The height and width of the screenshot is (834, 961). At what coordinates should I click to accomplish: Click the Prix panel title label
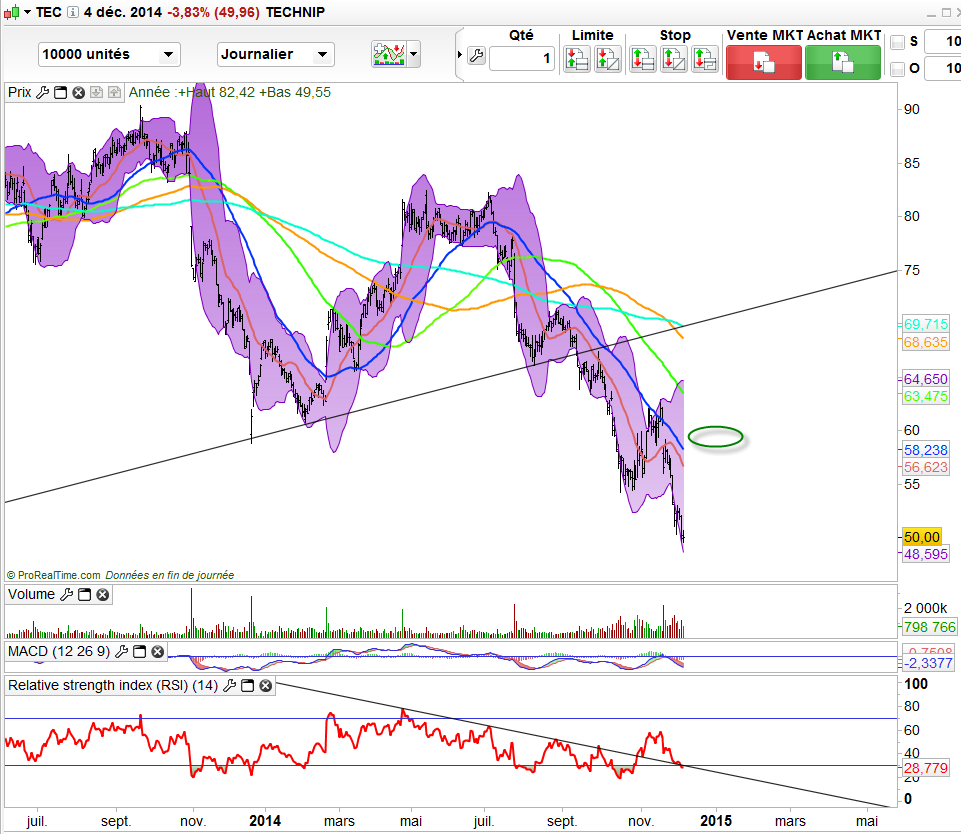(20, 93)
